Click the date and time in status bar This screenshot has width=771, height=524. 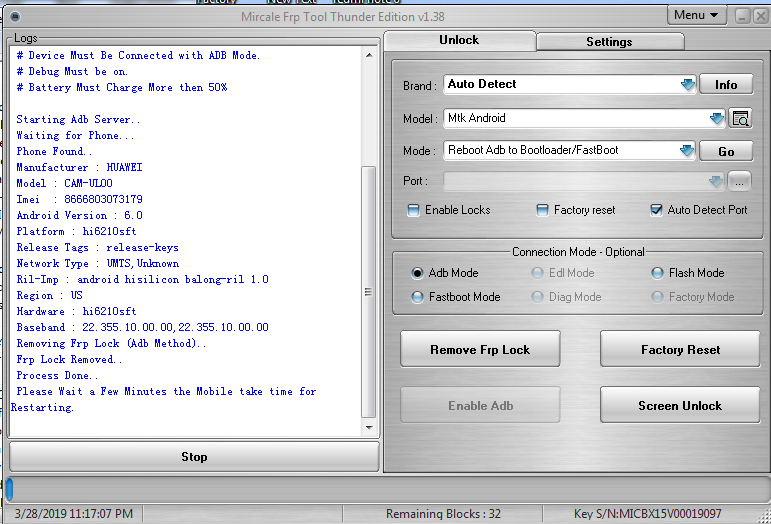pyautogui.click(x=74, y=514)
